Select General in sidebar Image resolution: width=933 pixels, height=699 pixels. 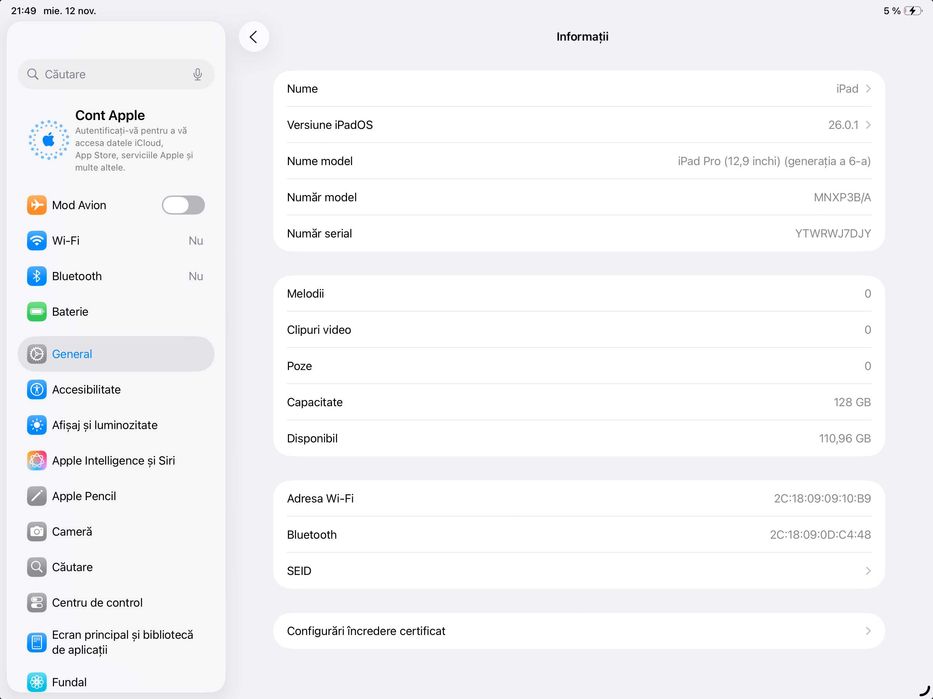[116, 354]
